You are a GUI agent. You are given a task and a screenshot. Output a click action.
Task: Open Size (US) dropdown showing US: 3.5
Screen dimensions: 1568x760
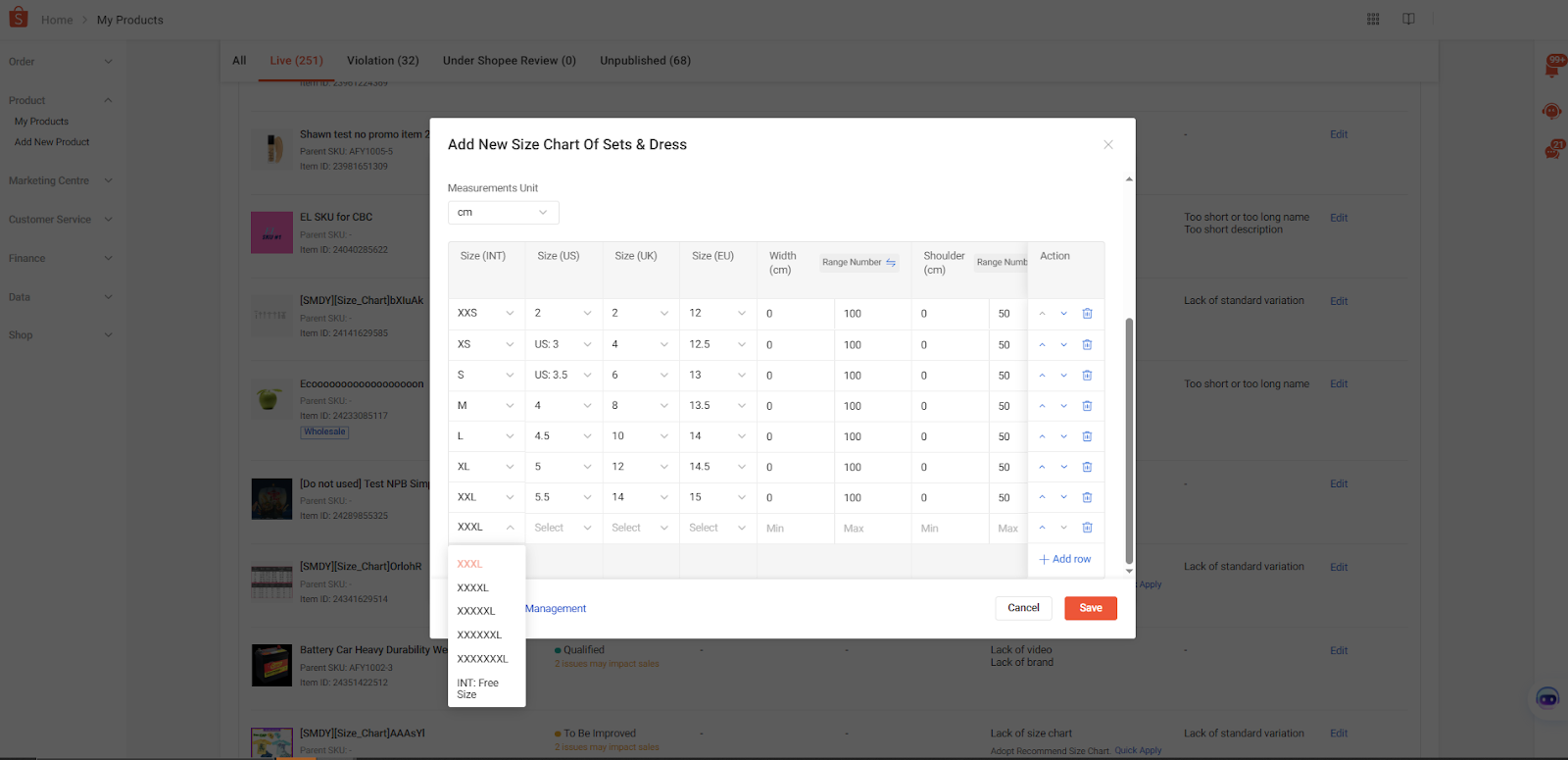(563, 376)
